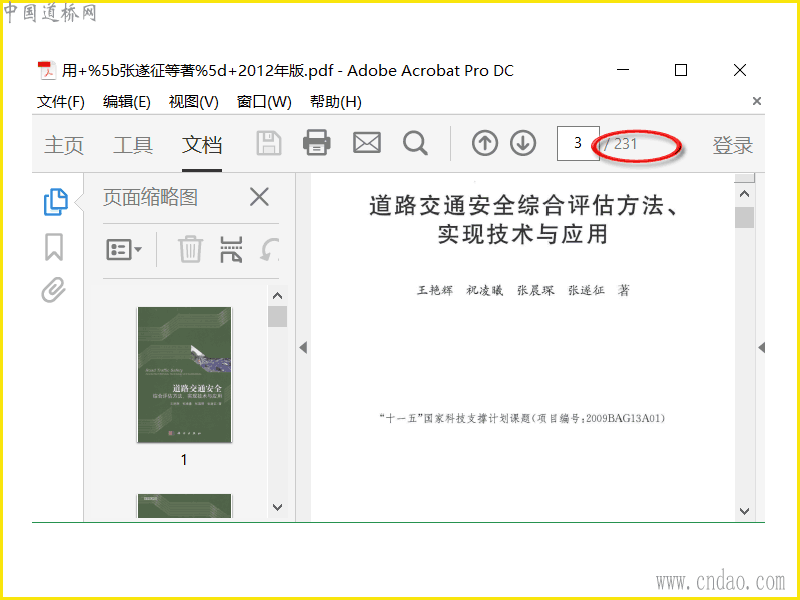Close the page thumbnails panel

point(259,197)
